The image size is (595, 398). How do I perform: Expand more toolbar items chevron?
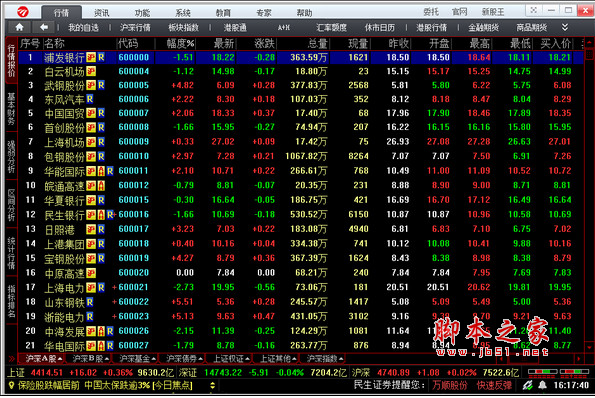tap(565, 27)
